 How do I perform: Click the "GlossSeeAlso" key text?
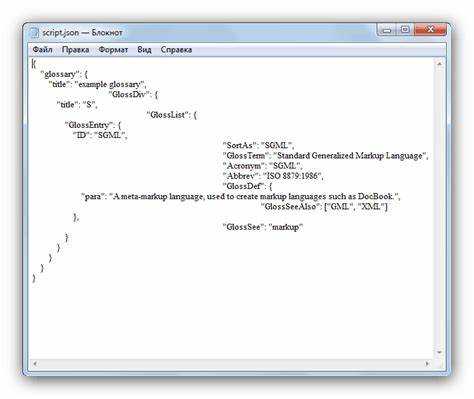[x=290, y=207]
